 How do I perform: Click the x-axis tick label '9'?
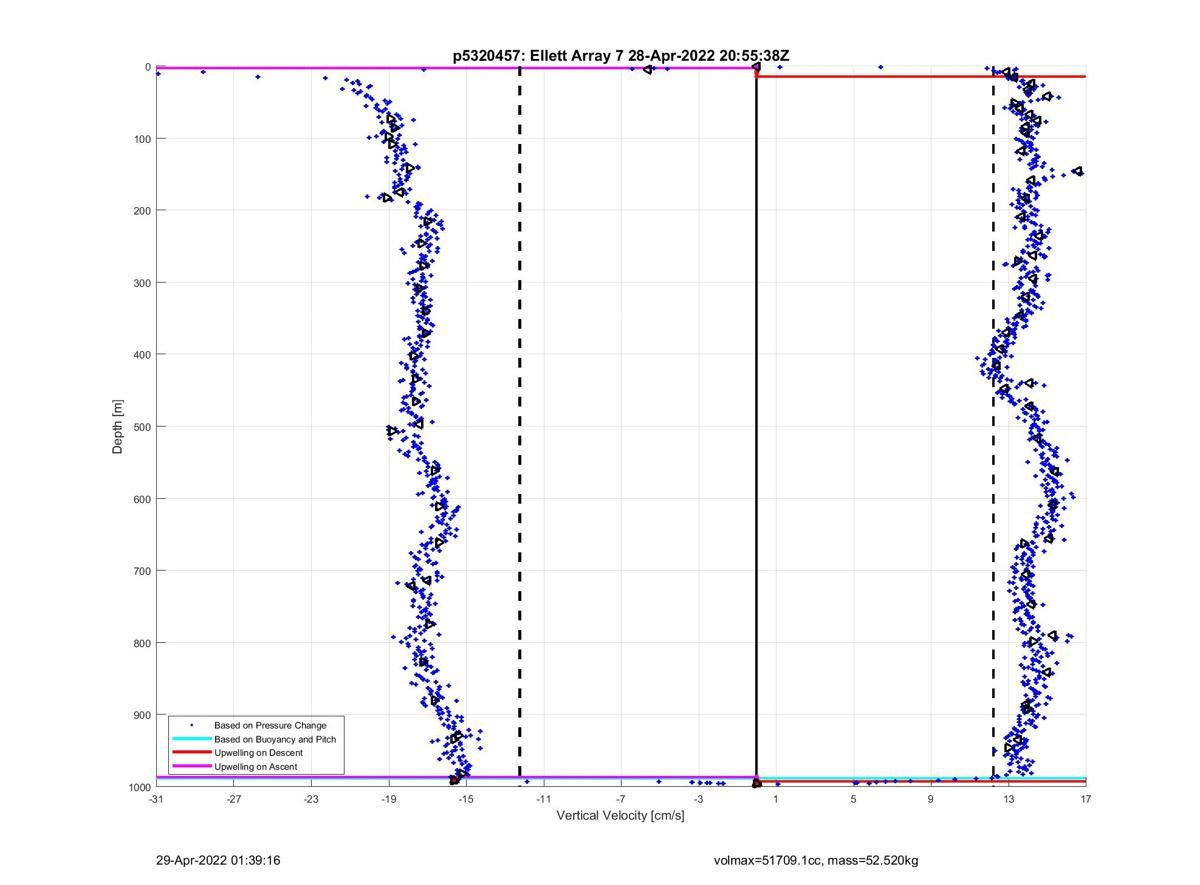[931, 799]
